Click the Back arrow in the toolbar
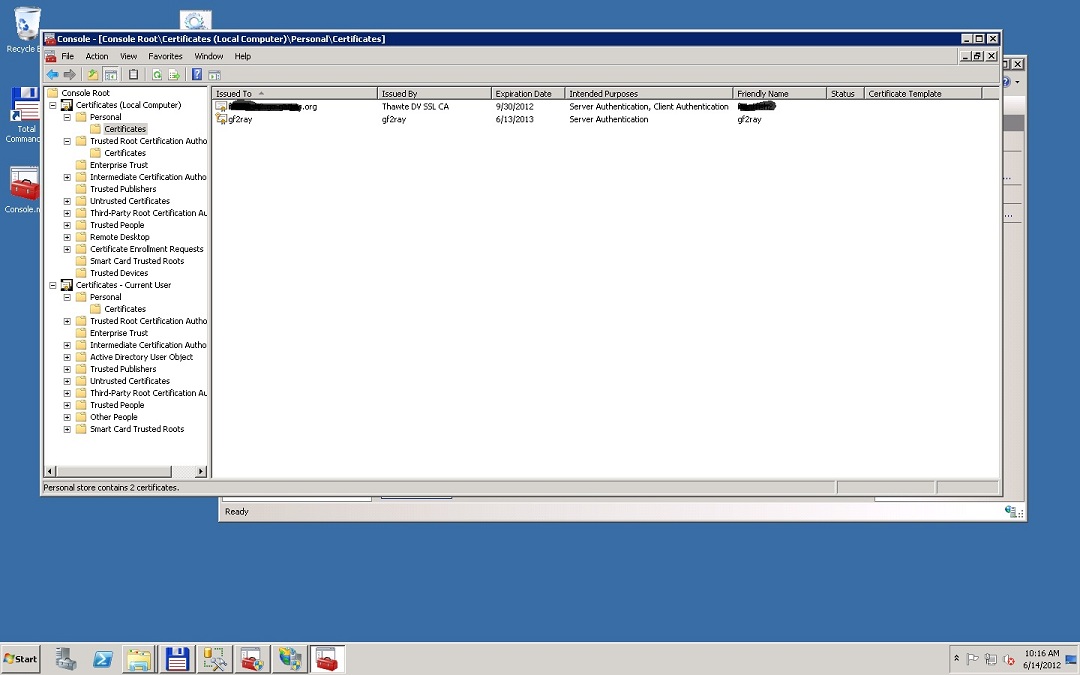The width and height of the screenshot is (1080, 675). point(52,75)
